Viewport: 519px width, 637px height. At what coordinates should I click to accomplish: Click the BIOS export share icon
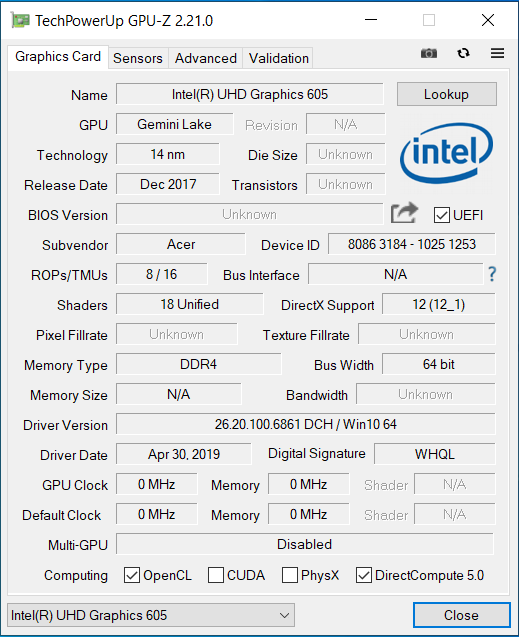coord(404,213)
